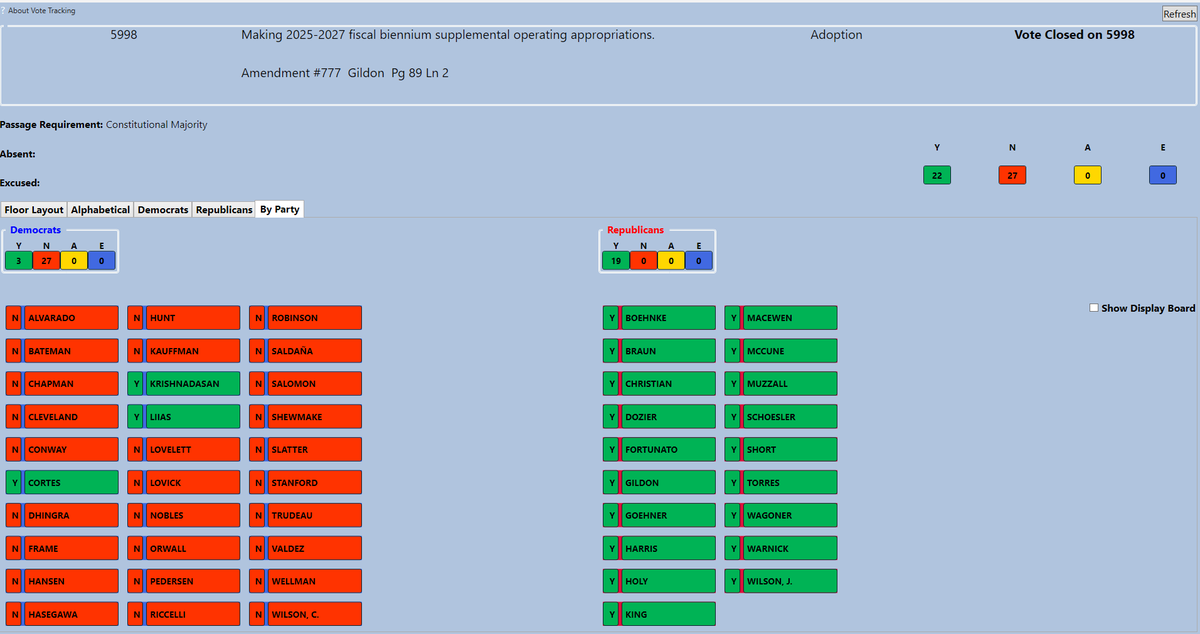This screenshot has width=1200, height=634.
Task: Select KRISHNADASAN's yea vote entry
Action: (184, 384)
